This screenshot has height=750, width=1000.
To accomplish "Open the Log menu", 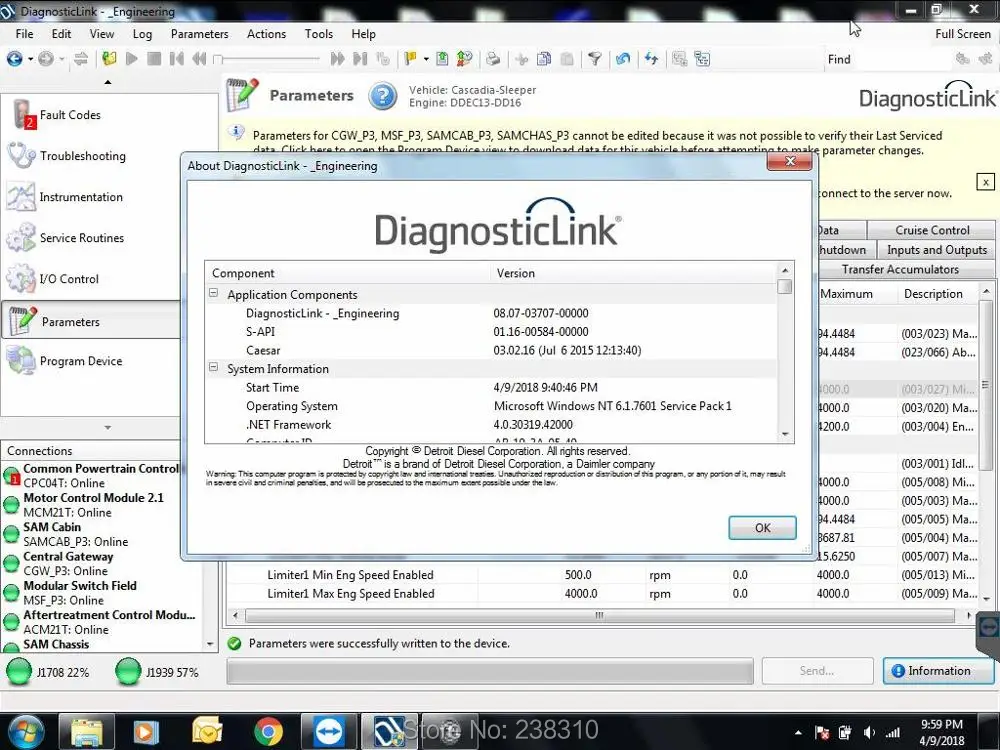I will click(142, 34).
